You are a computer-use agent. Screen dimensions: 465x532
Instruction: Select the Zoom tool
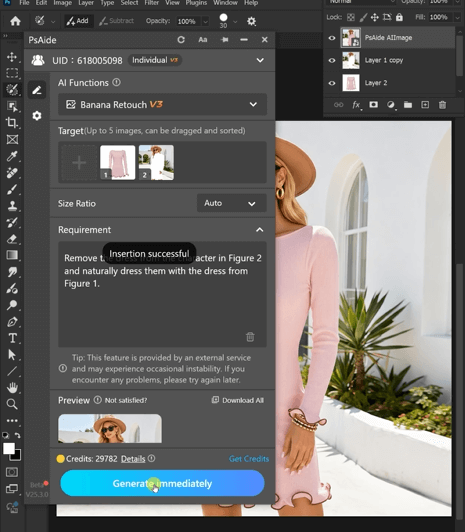(12, 404)
